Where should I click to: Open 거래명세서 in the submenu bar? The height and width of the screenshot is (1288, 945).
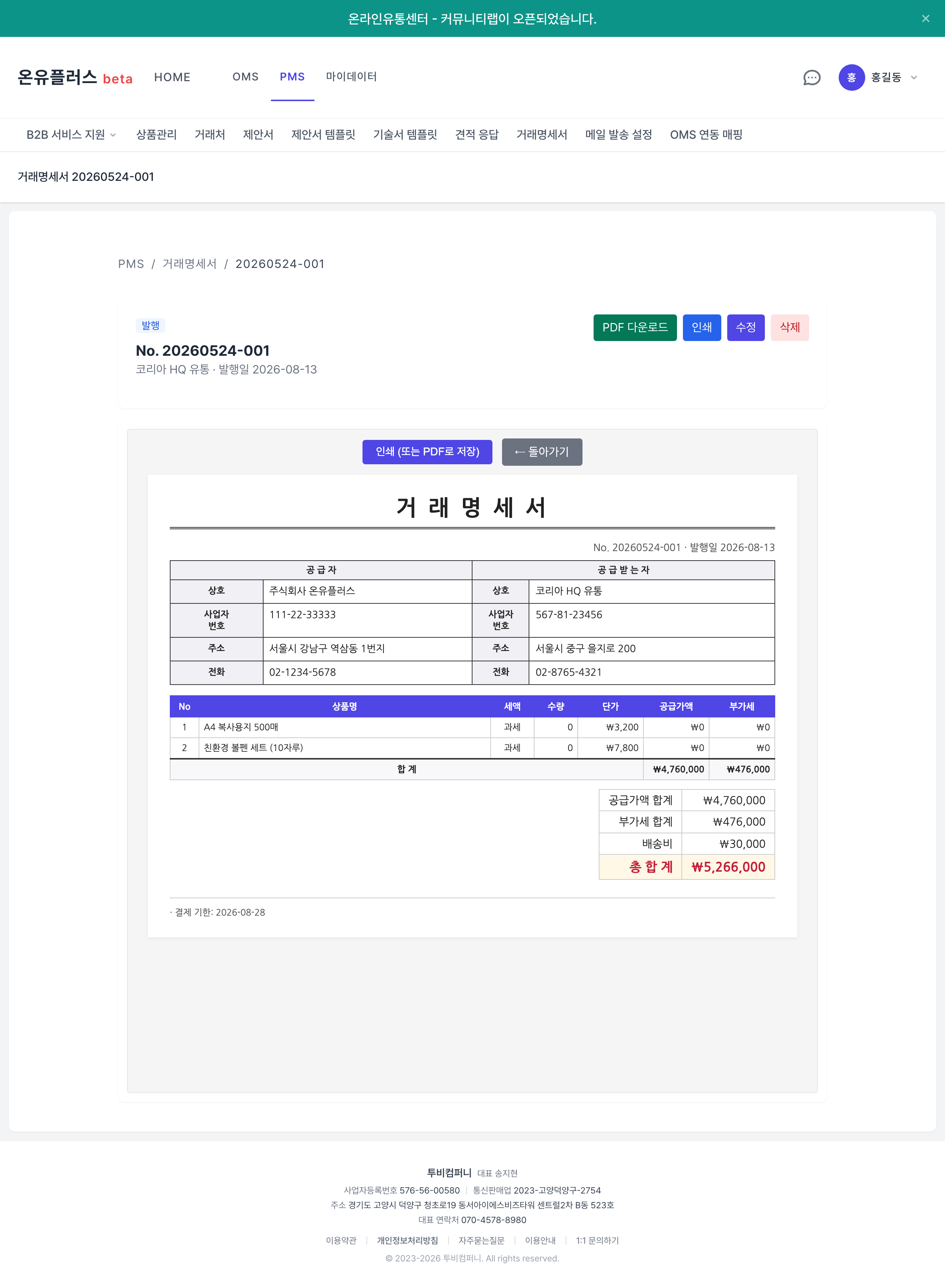coord(542,134)
